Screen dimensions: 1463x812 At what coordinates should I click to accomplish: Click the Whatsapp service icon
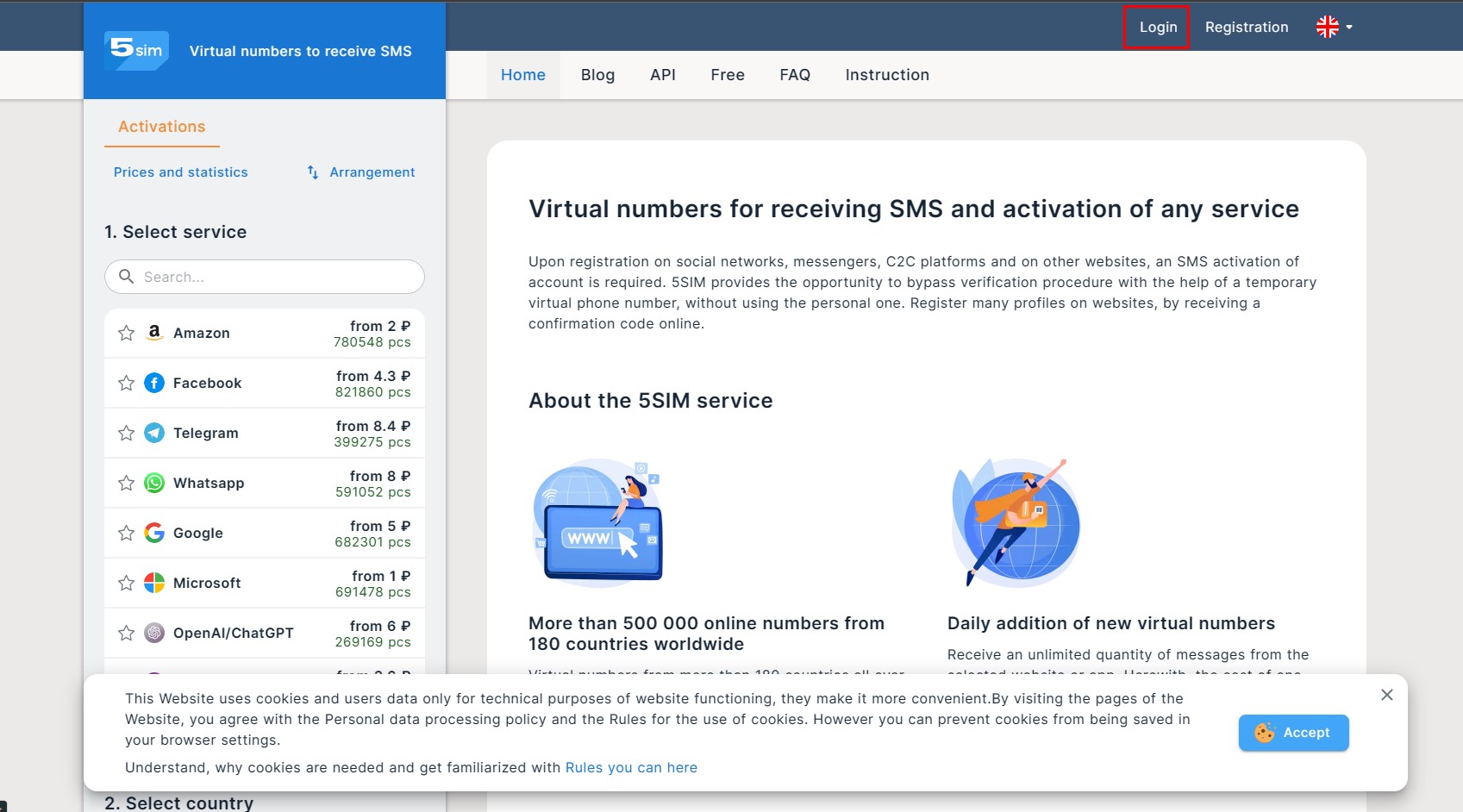click(154, 483)
